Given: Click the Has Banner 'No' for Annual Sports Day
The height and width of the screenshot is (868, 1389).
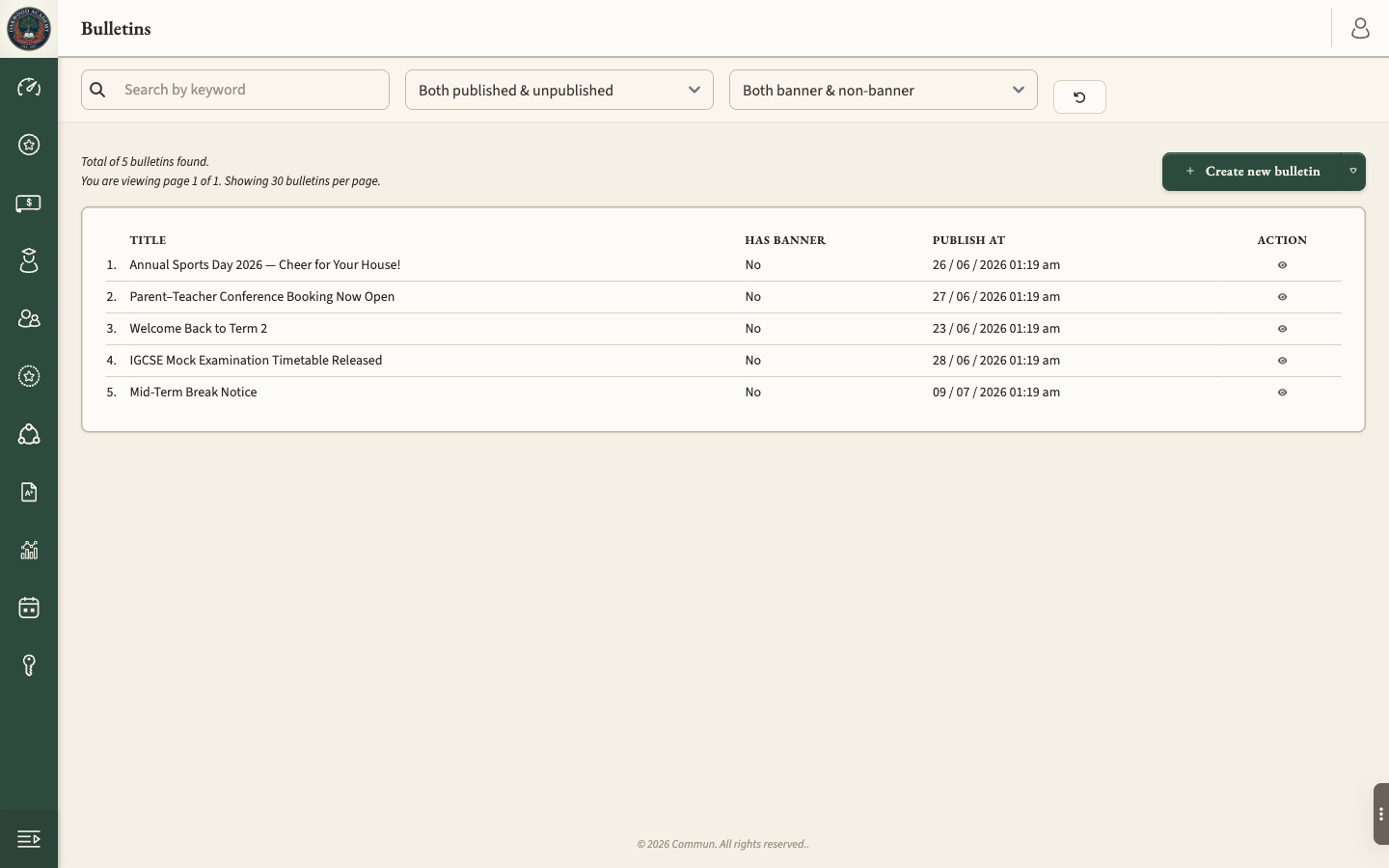Looking at the screenshot, I should [x=753, y=264].
